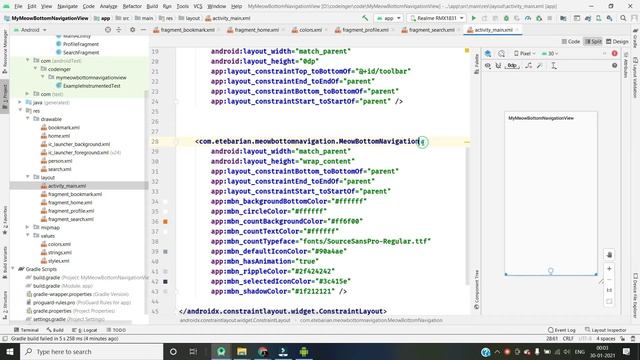The height and width of the screenshot is (360, 640).
Task: Click the gray color swatch on line 39
Action: point(165,251)
